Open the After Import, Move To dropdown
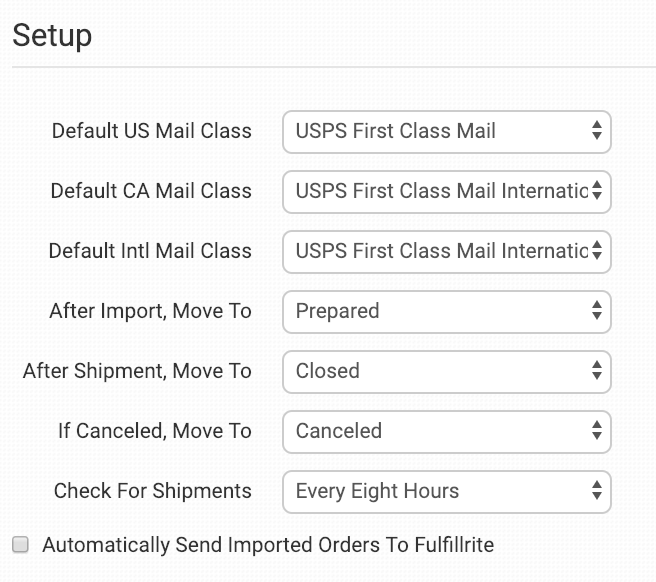The height and width of the screenshot is (582, 656). click(x=446, y=311)
